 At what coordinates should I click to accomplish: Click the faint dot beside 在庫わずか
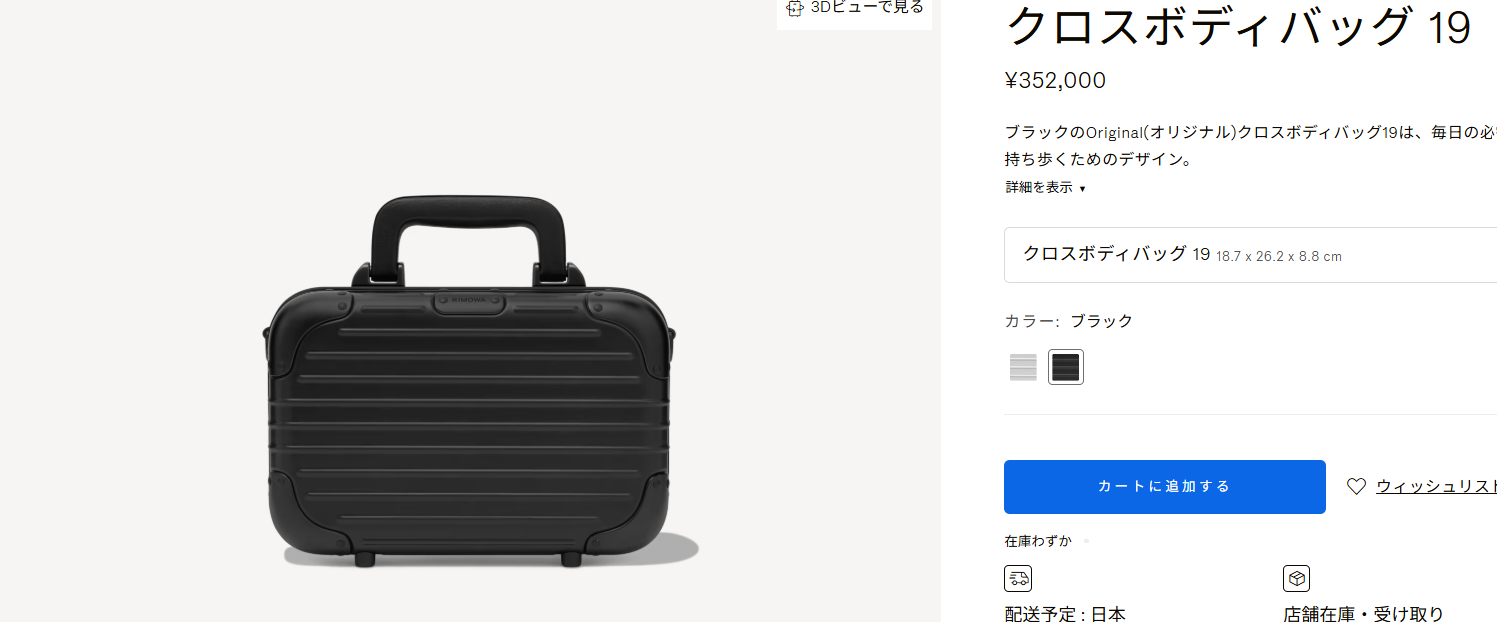1087,541
